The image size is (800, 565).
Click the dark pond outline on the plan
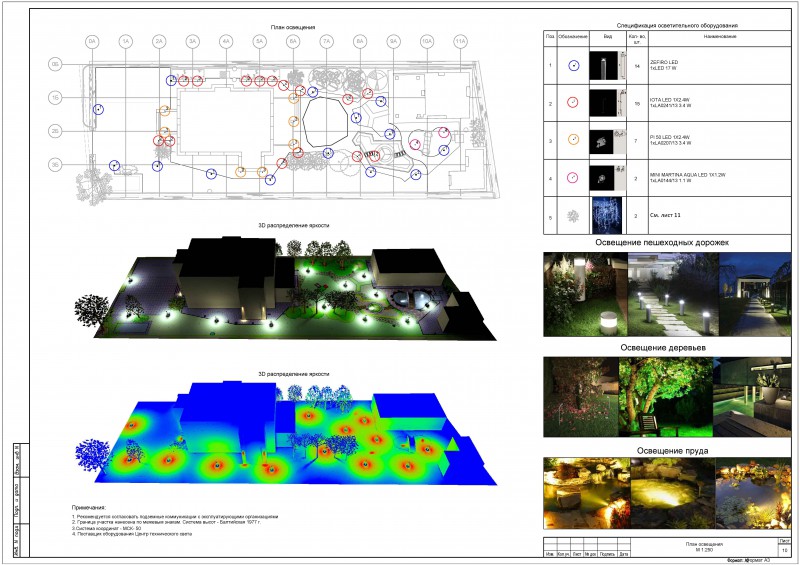pos(325,121)
